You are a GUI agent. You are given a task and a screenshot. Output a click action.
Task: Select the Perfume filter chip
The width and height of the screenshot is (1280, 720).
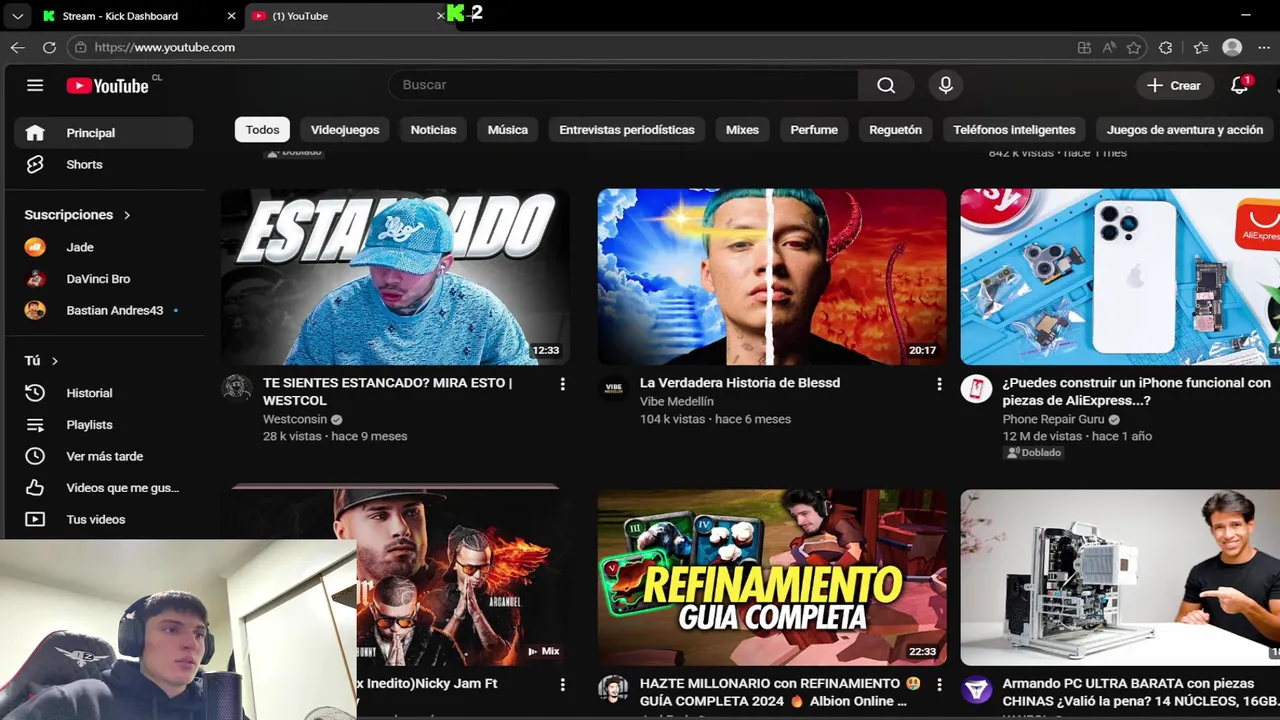pos(814,130)
